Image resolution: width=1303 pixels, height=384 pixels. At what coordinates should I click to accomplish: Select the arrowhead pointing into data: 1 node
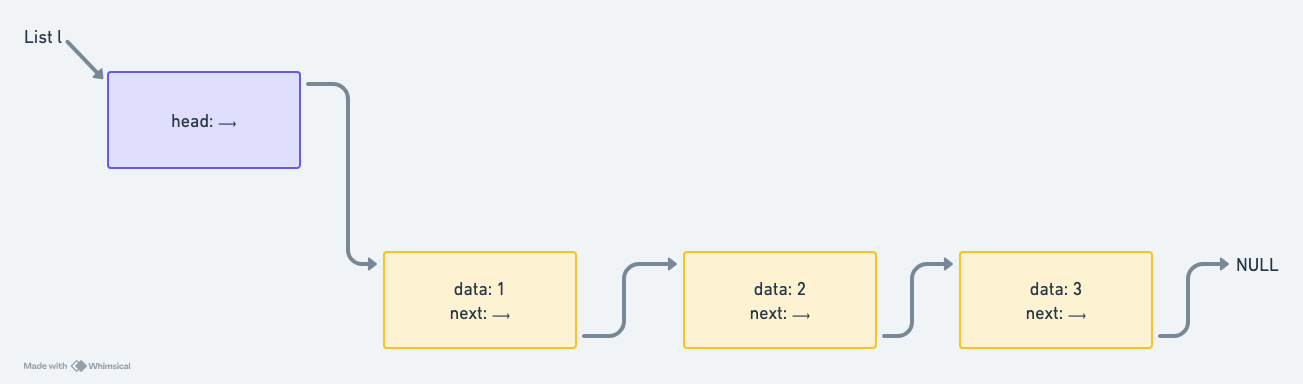(x=372, y=264)
